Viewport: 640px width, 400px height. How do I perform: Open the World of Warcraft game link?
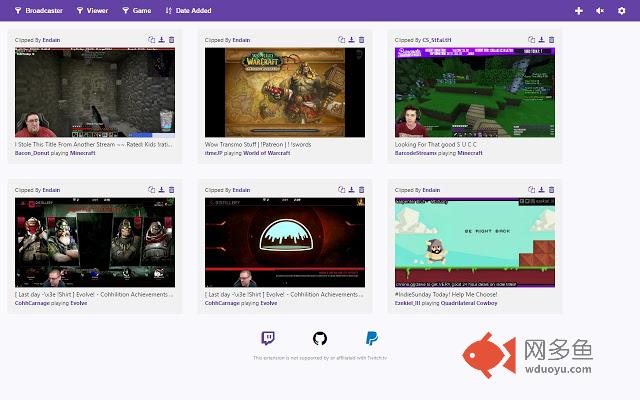pyautogui.click(x=267, y=153)
